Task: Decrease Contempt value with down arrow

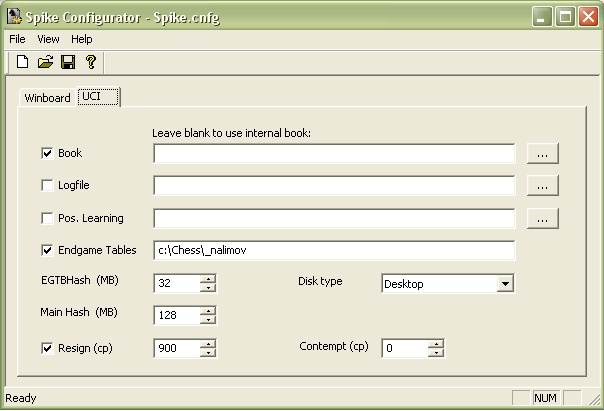Action: pos(436,353)
